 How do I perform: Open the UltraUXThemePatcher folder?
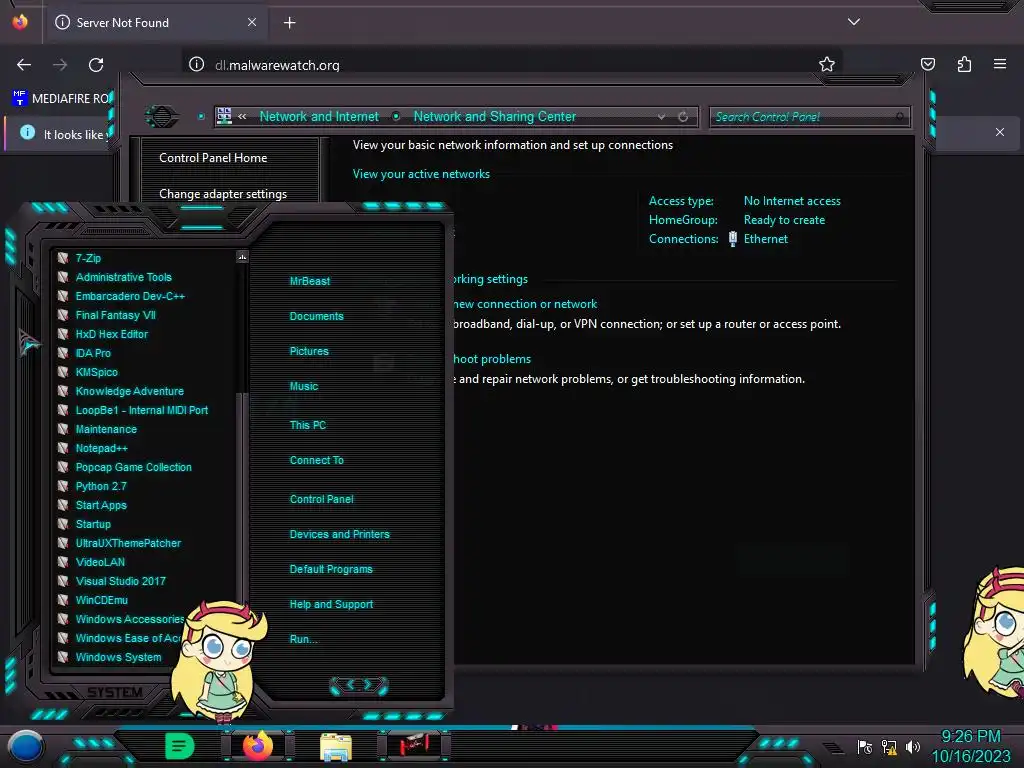(x=128, y=543)
